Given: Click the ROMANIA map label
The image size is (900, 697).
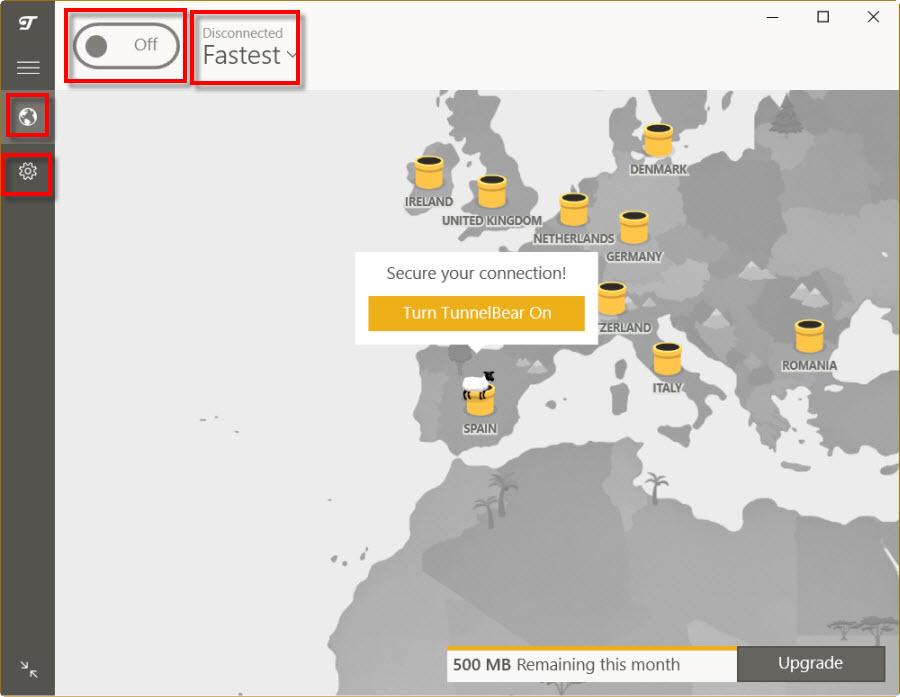Looking at the screenshot, I should click(809, 366).
